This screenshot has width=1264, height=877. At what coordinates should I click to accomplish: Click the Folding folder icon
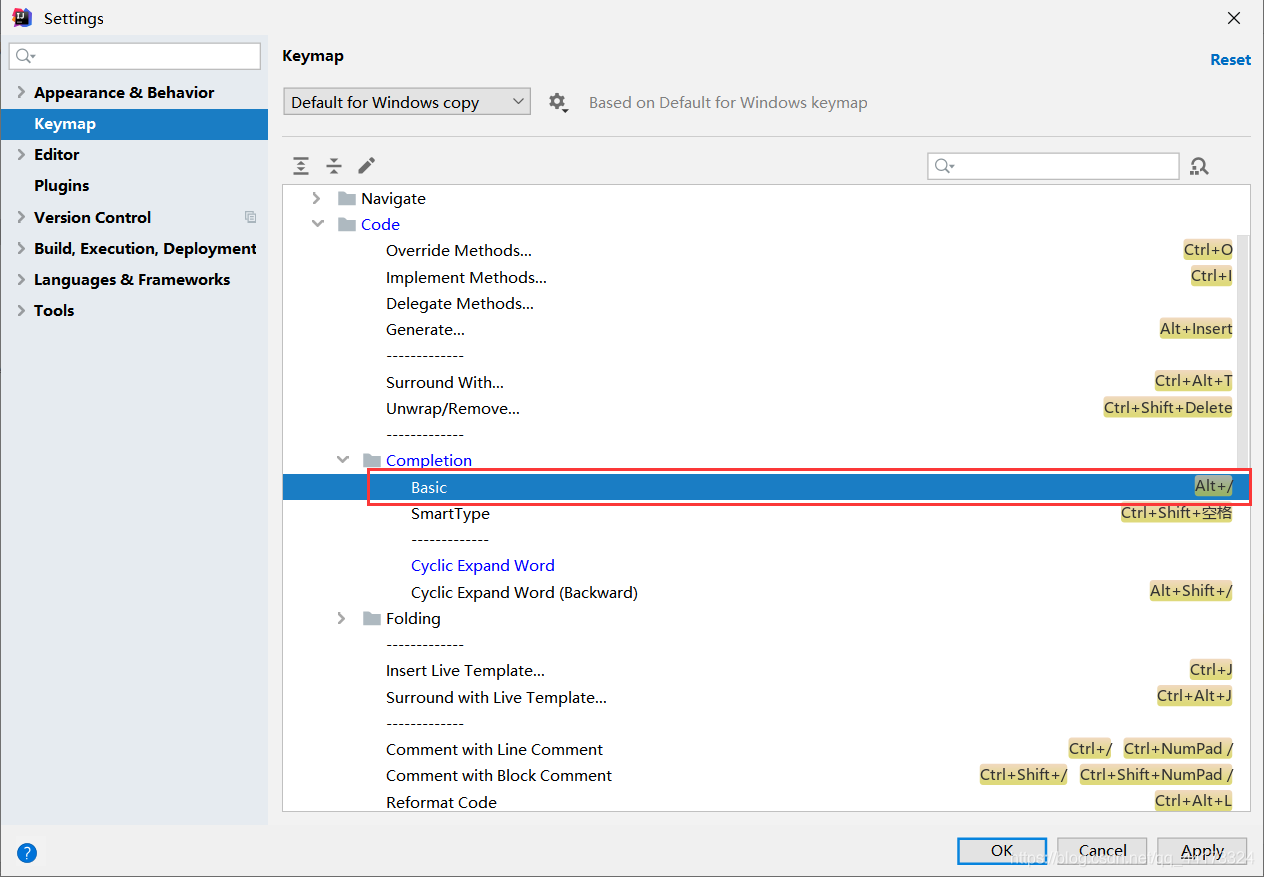point(372,618)
